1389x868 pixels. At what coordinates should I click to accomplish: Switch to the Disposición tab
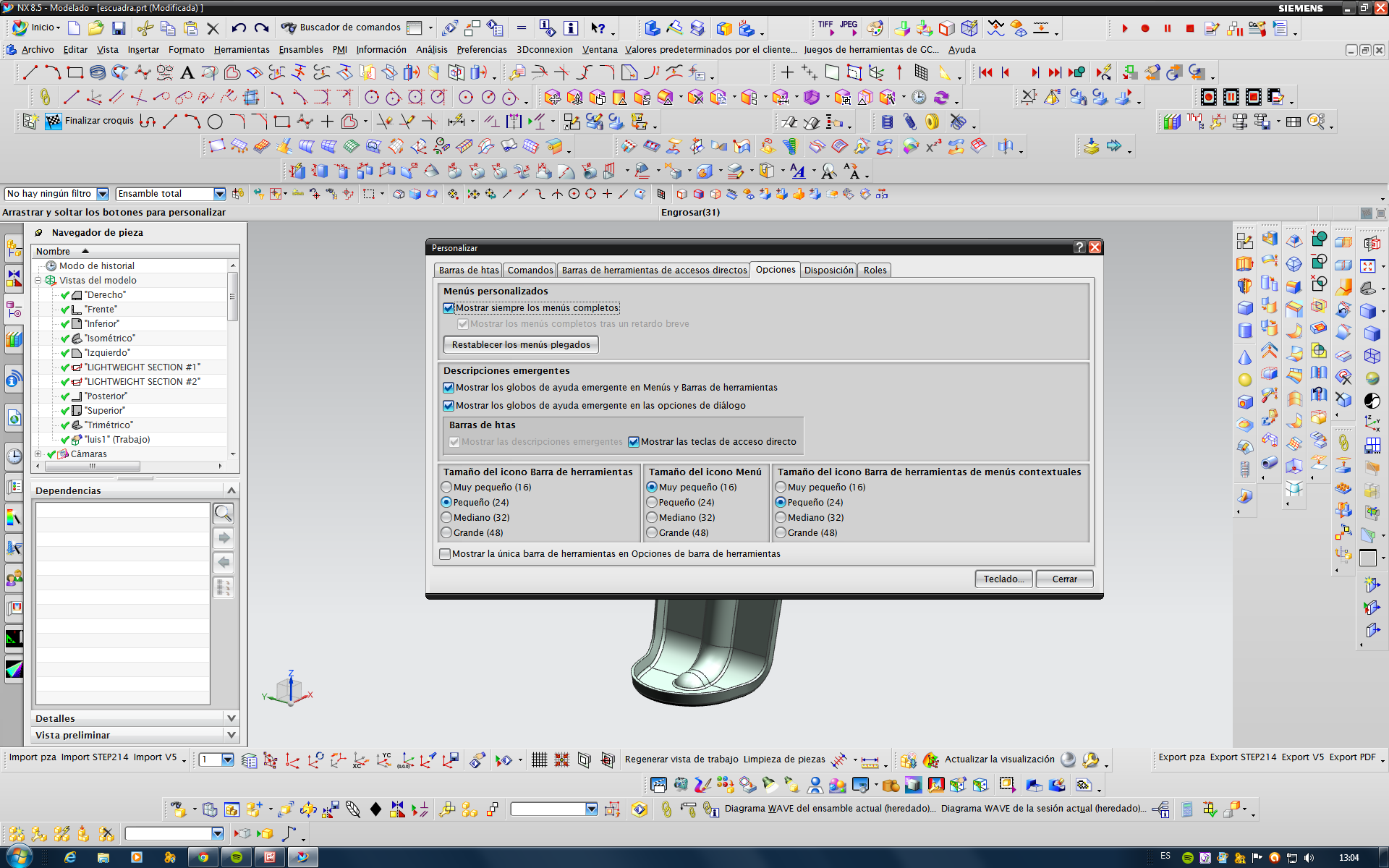(x=829, y=270)
